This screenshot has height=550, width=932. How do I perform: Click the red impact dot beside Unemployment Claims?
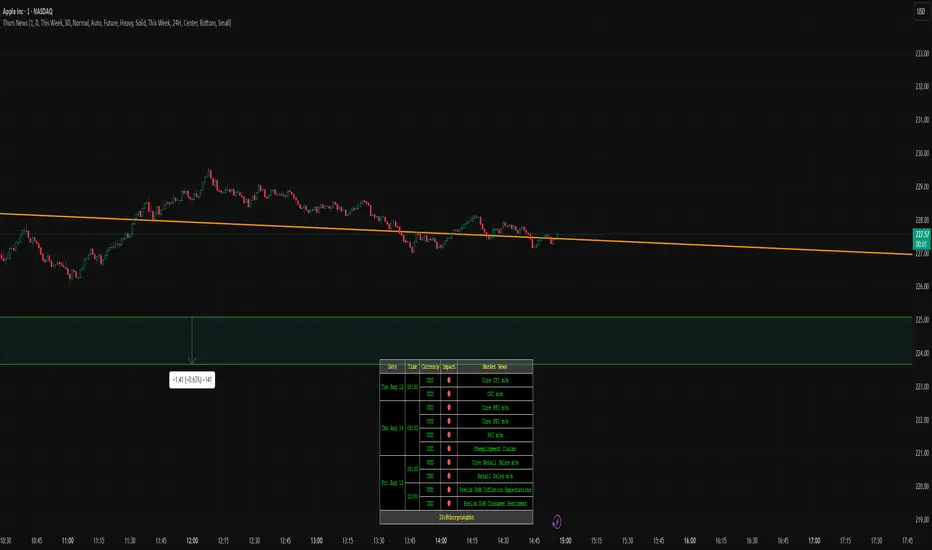coord(448,449)
